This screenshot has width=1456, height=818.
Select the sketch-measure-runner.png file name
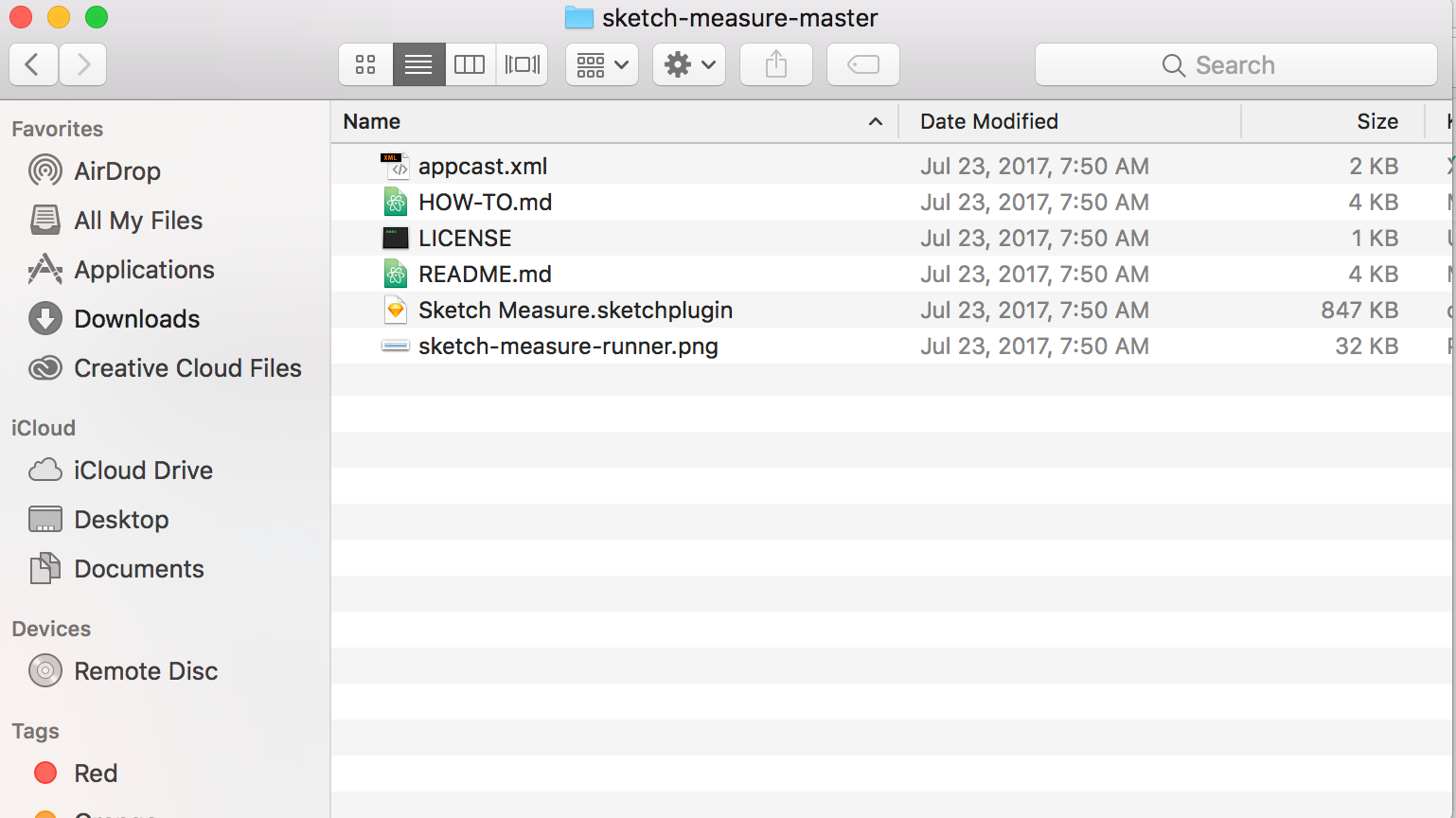tap(568, 346)
